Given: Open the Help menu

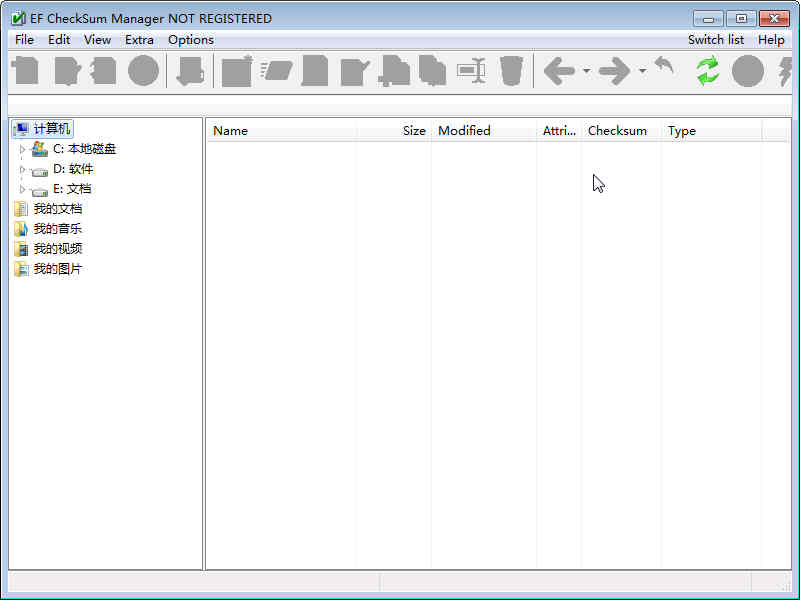Looking at the screenshot, I should pyautogui.click(x=771, y=40).
